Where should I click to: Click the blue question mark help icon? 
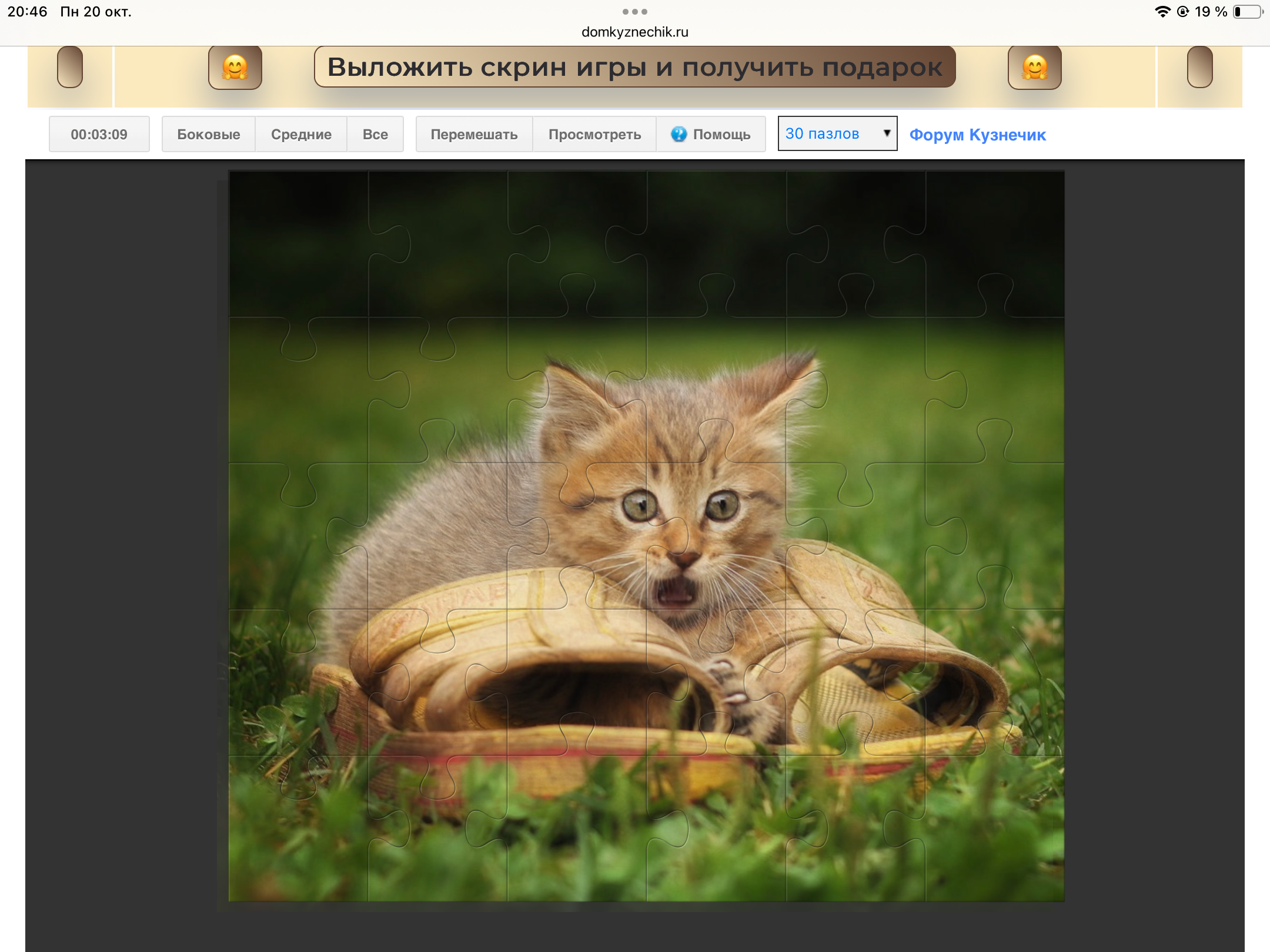[x=679, y=134]
